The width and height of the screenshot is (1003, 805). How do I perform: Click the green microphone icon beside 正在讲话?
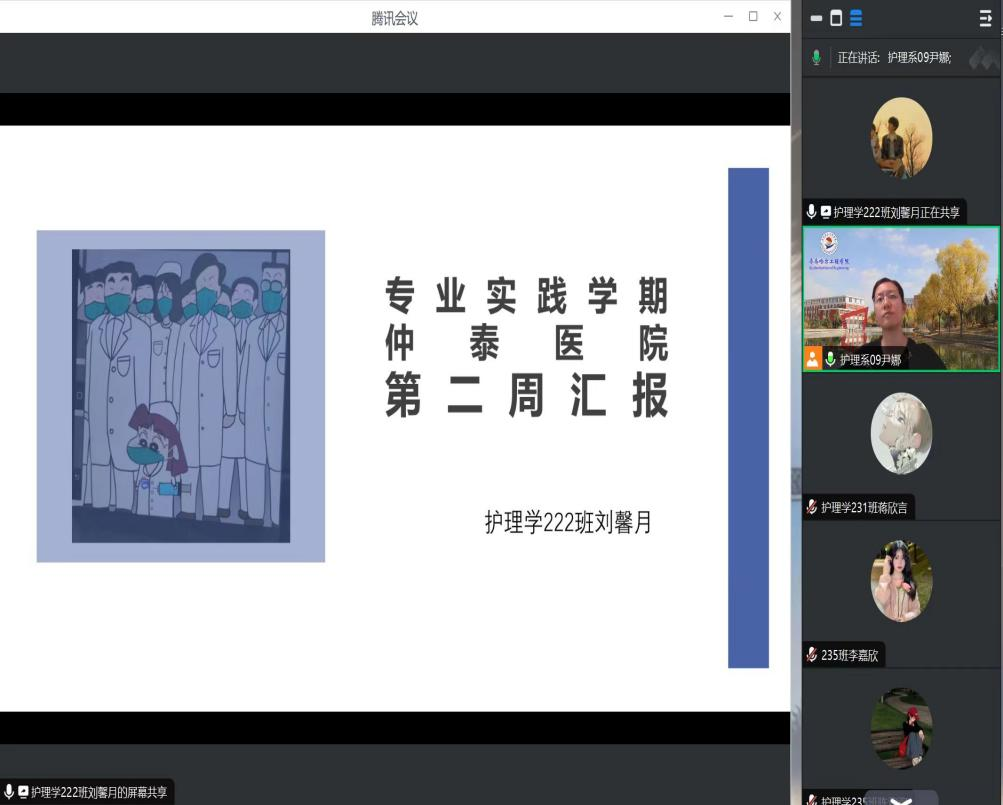(816, 58)
